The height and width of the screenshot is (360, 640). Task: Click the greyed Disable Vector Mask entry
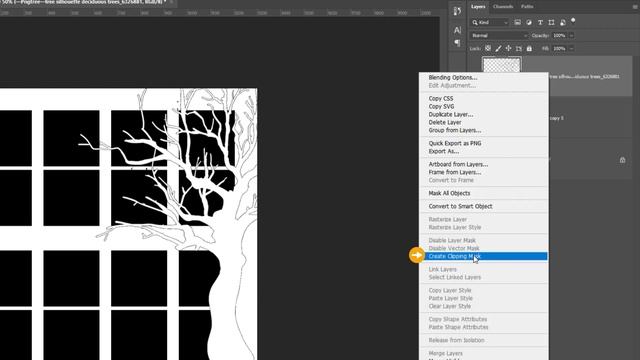[454, 248]
